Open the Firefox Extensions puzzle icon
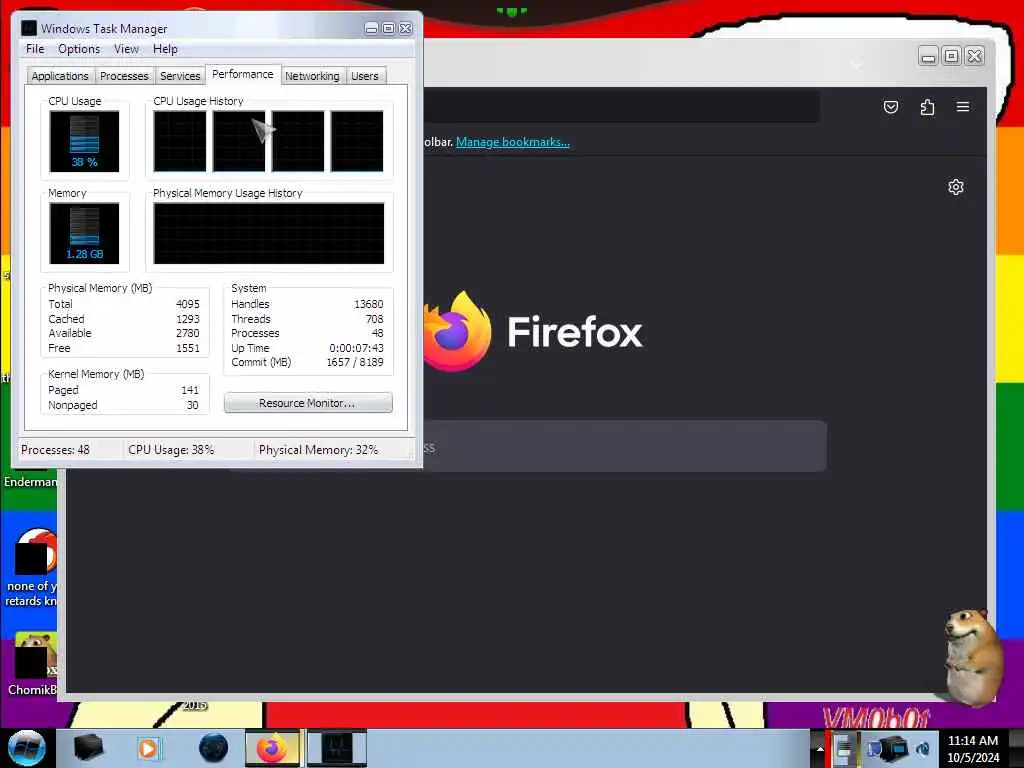 (x=927, y=107)
